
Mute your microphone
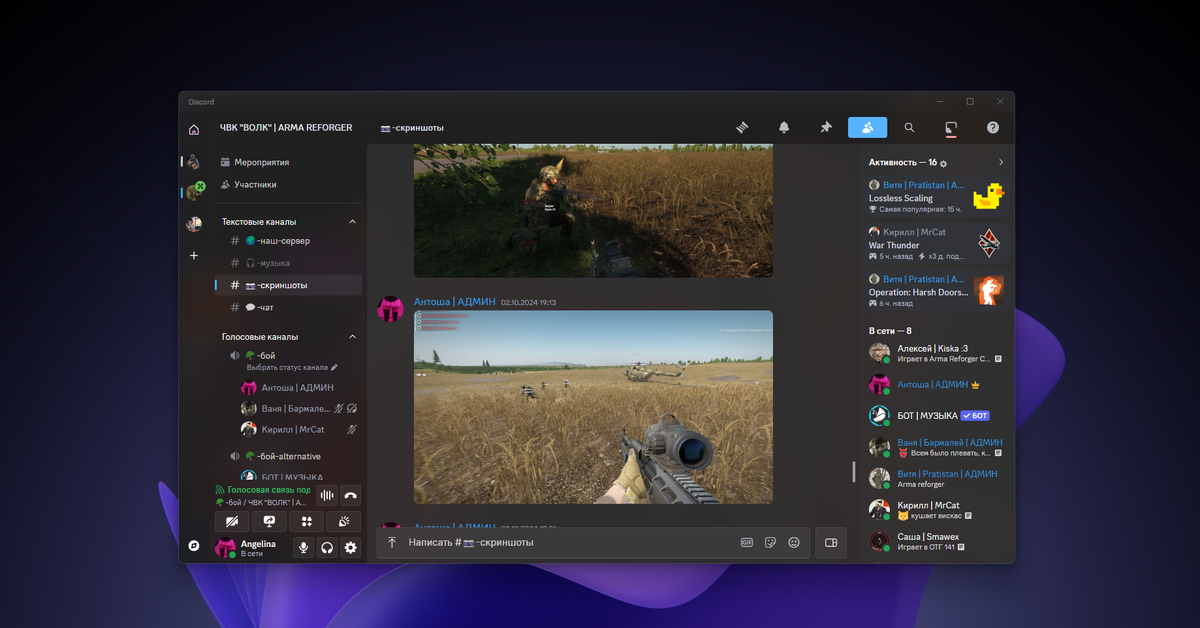coord(303,548)
